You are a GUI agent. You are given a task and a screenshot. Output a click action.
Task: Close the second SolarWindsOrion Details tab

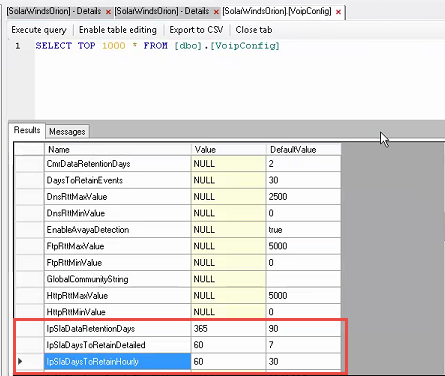[216, 12]
